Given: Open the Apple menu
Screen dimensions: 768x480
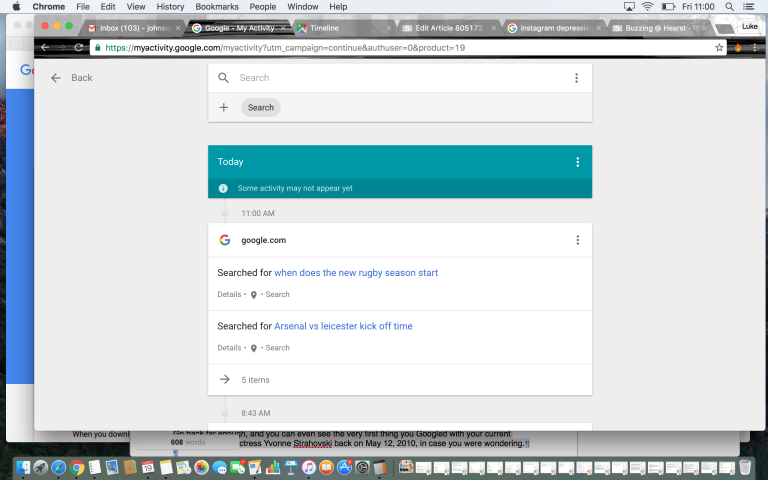Looking at the screenshot, I should (x=17, y=6).
